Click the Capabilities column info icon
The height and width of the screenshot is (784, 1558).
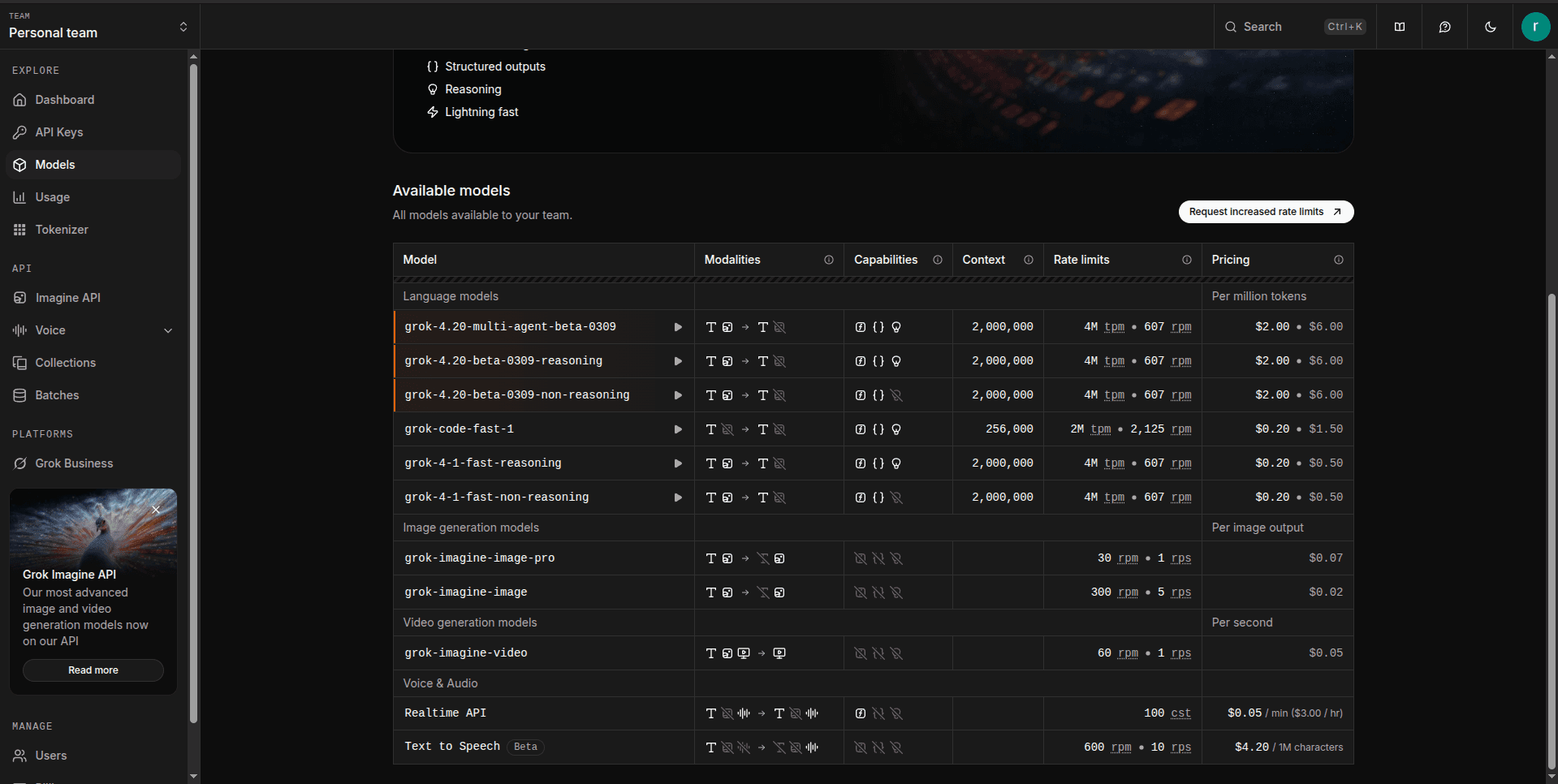point(938,260)
